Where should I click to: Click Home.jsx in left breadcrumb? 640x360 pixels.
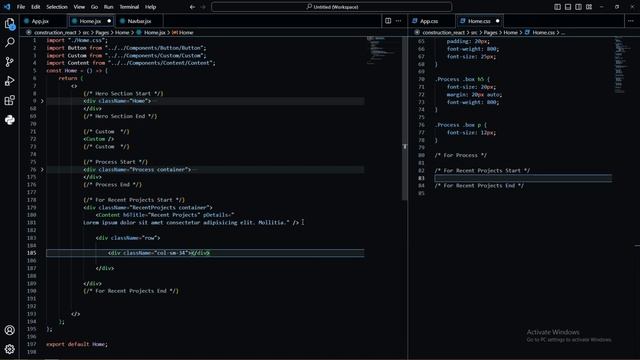(155, 32)
